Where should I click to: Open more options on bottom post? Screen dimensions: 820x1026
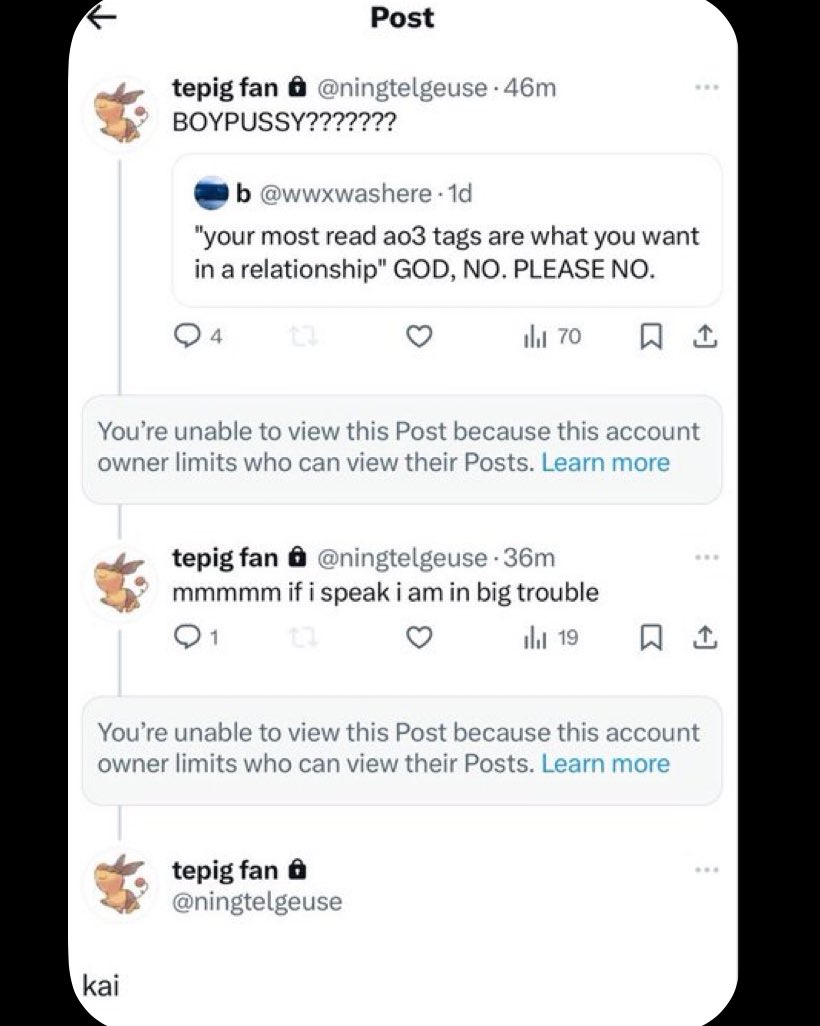point(707,870)
